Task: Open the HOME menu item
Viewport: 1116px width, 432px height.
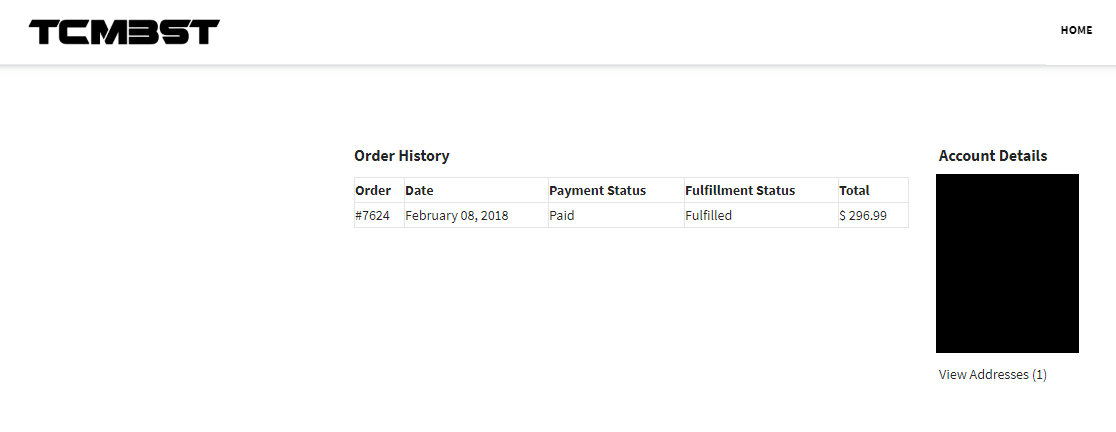Action: click(x=1076, y=31)
